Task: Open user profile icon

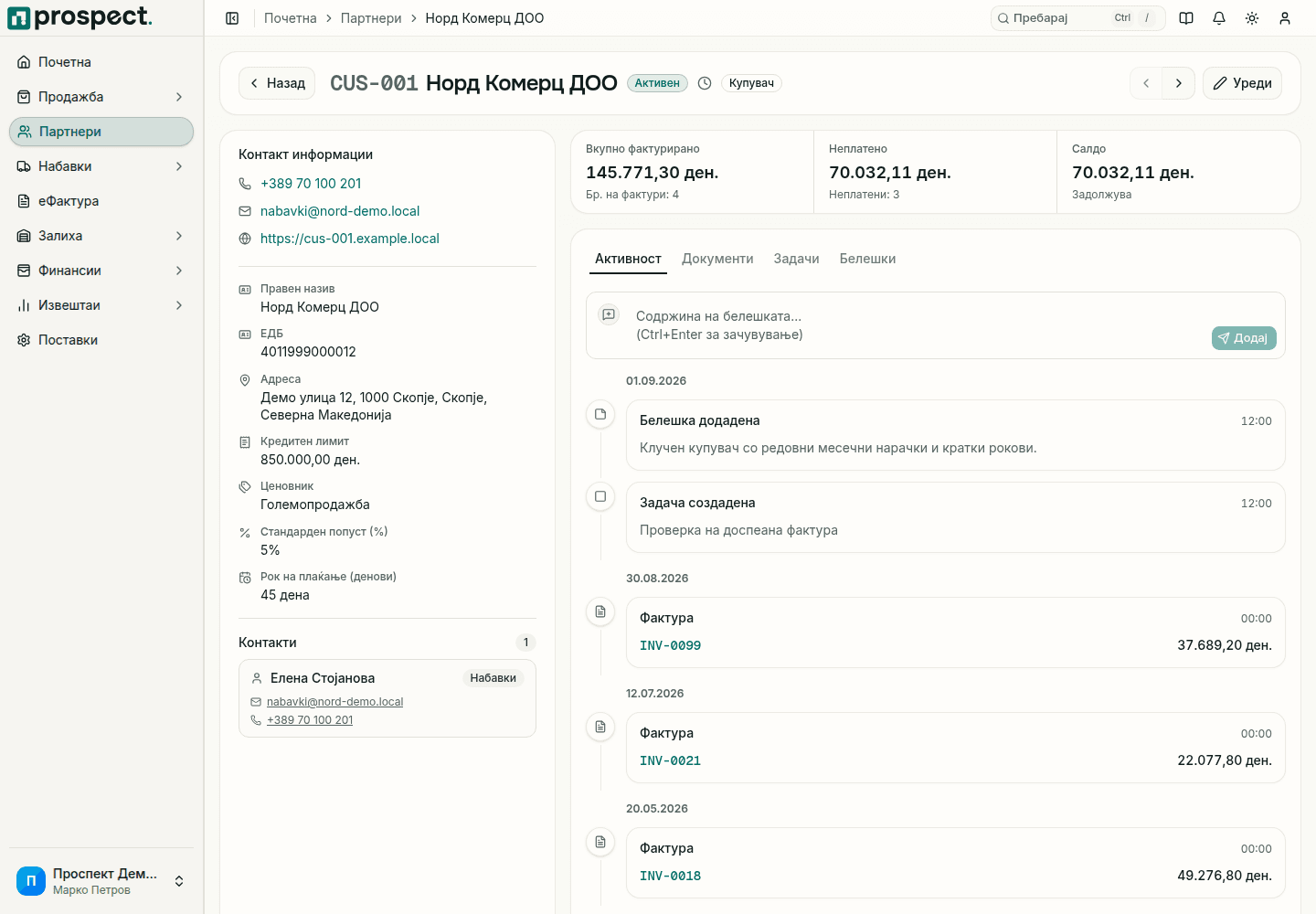Action: (x=1285, y=18)
